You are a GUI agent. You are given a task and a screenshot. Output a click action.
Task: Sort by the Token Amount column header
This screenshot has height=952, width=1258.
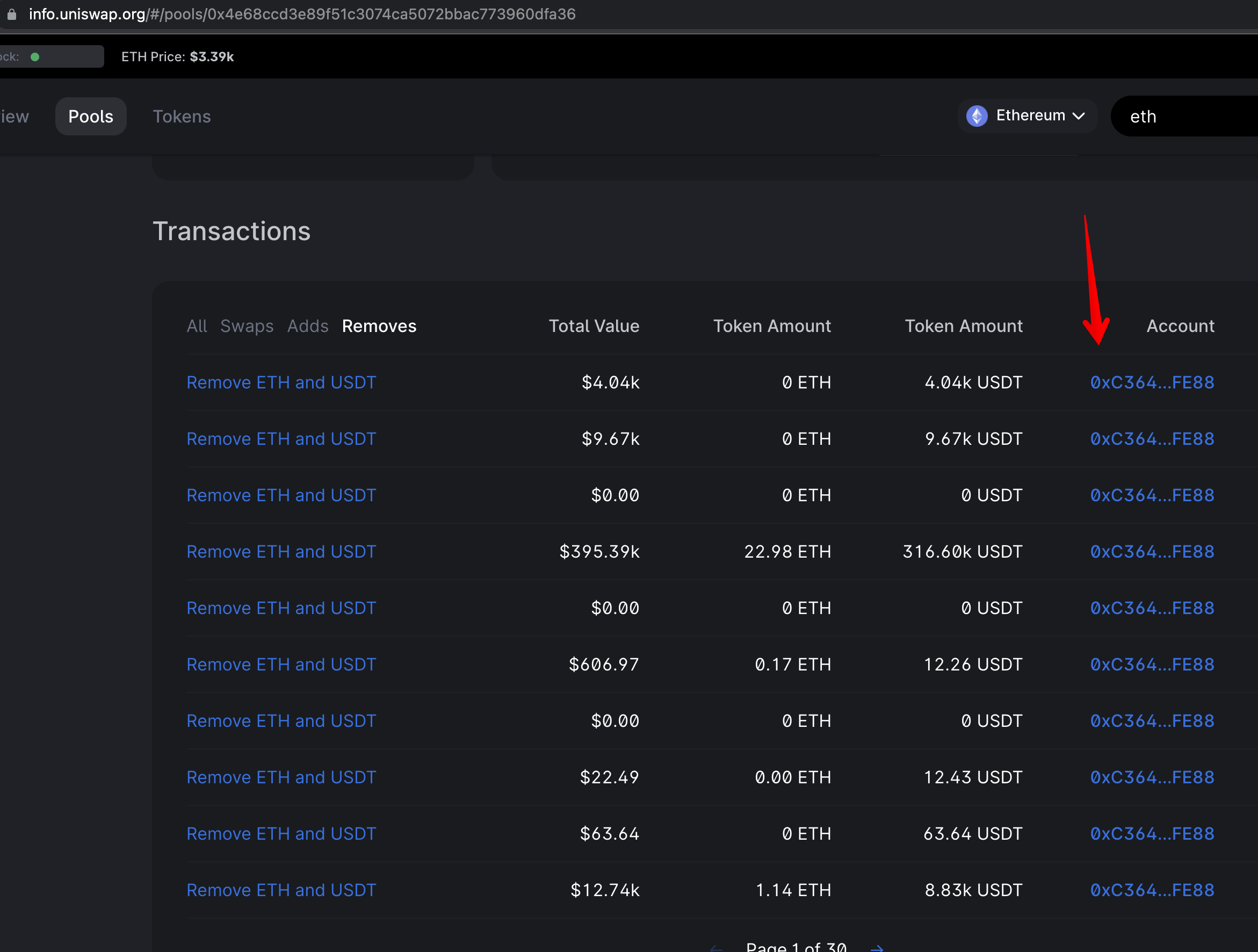[772, 326]
